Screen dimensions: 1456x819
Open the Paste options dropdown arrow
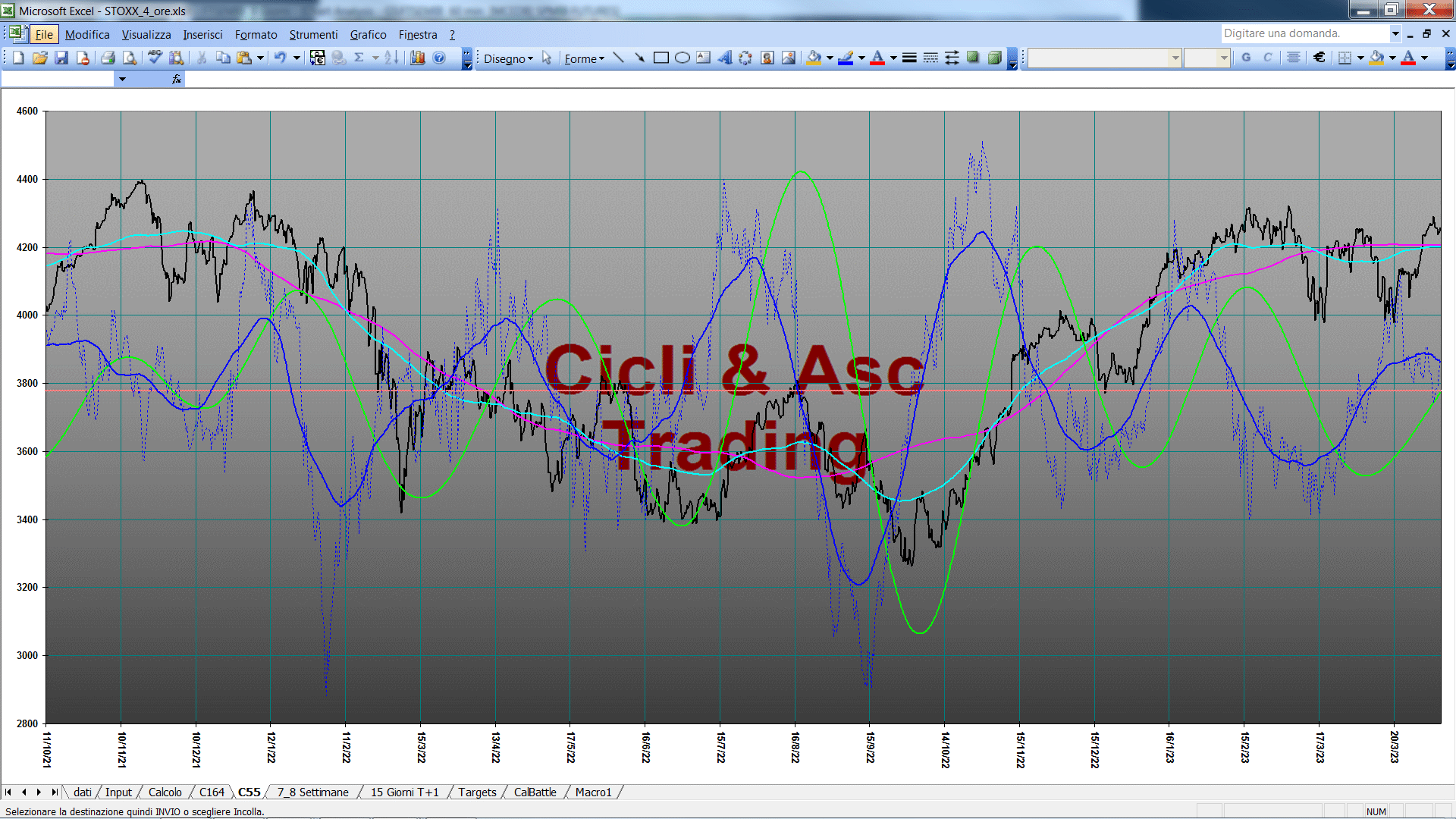260,58
